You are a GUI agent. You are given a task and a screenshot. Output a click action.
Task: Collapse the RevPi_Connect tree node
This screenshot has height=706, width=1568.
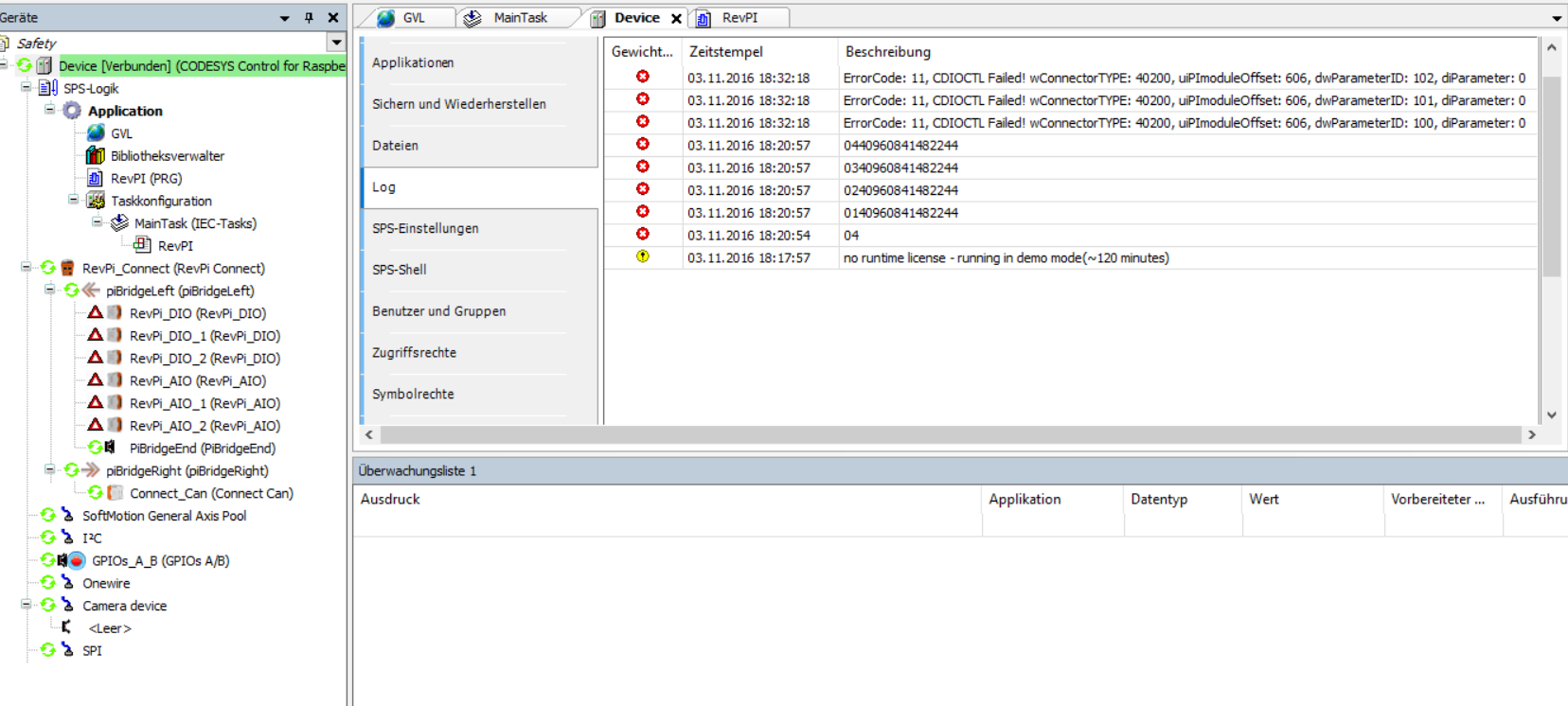27,267
